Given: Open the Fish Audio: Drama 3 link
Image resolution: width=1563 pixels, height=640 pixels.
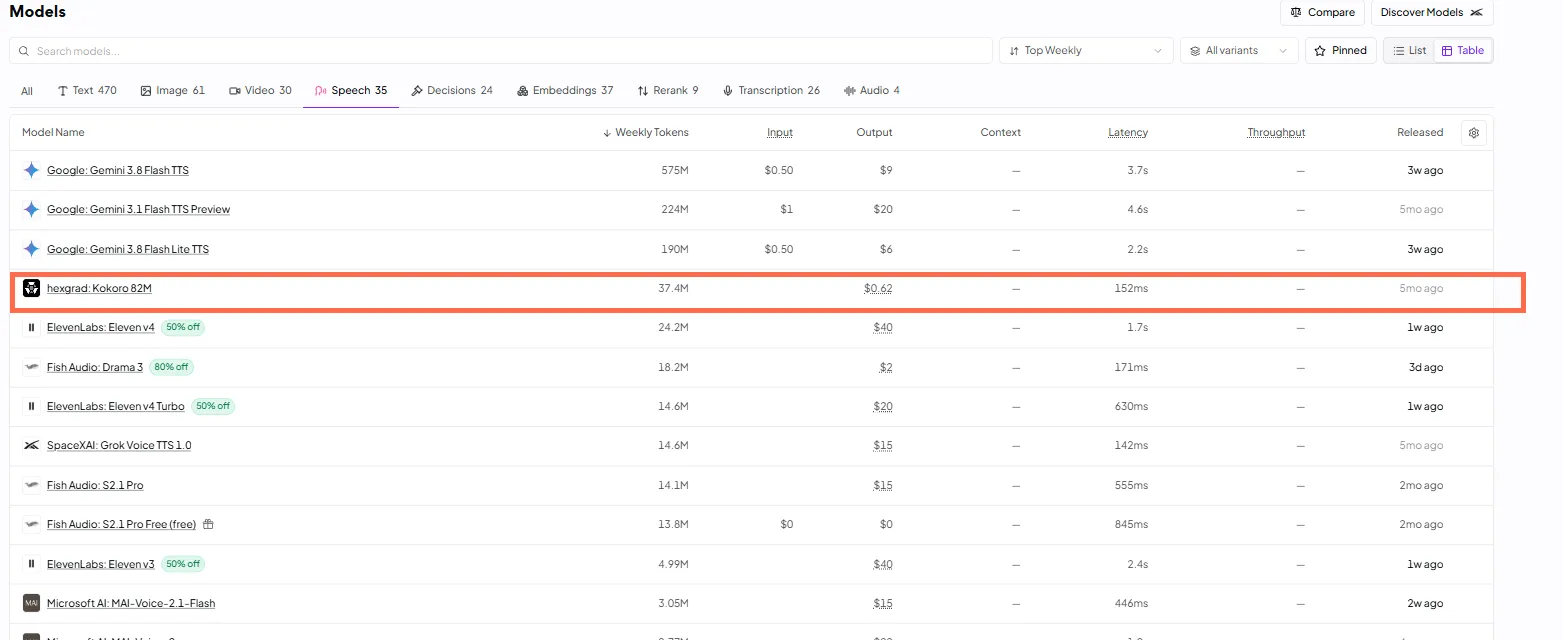Looking at the screenshot, I should pyautogui.click(x=95, y=367).
